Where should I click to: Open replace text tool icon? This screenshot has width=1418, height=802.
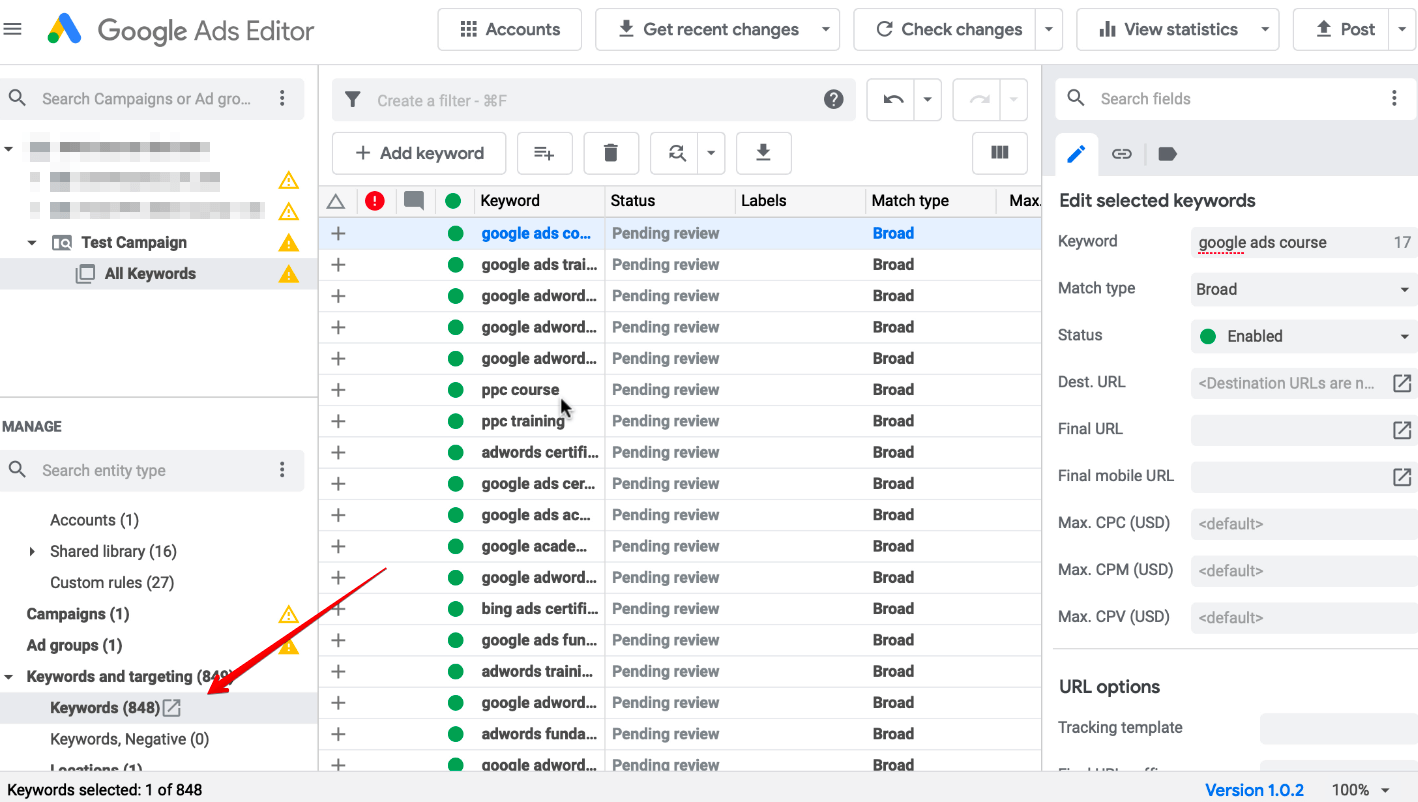(676, 153)
